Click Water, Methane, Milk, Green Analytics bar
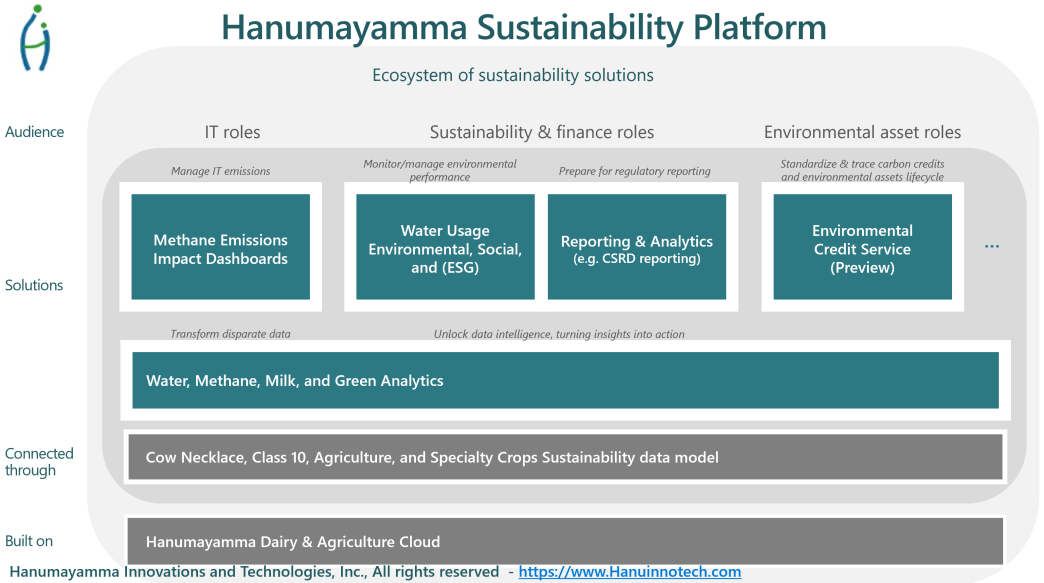The height and width of the screenshot is (583, 1044). click(565, 380)
